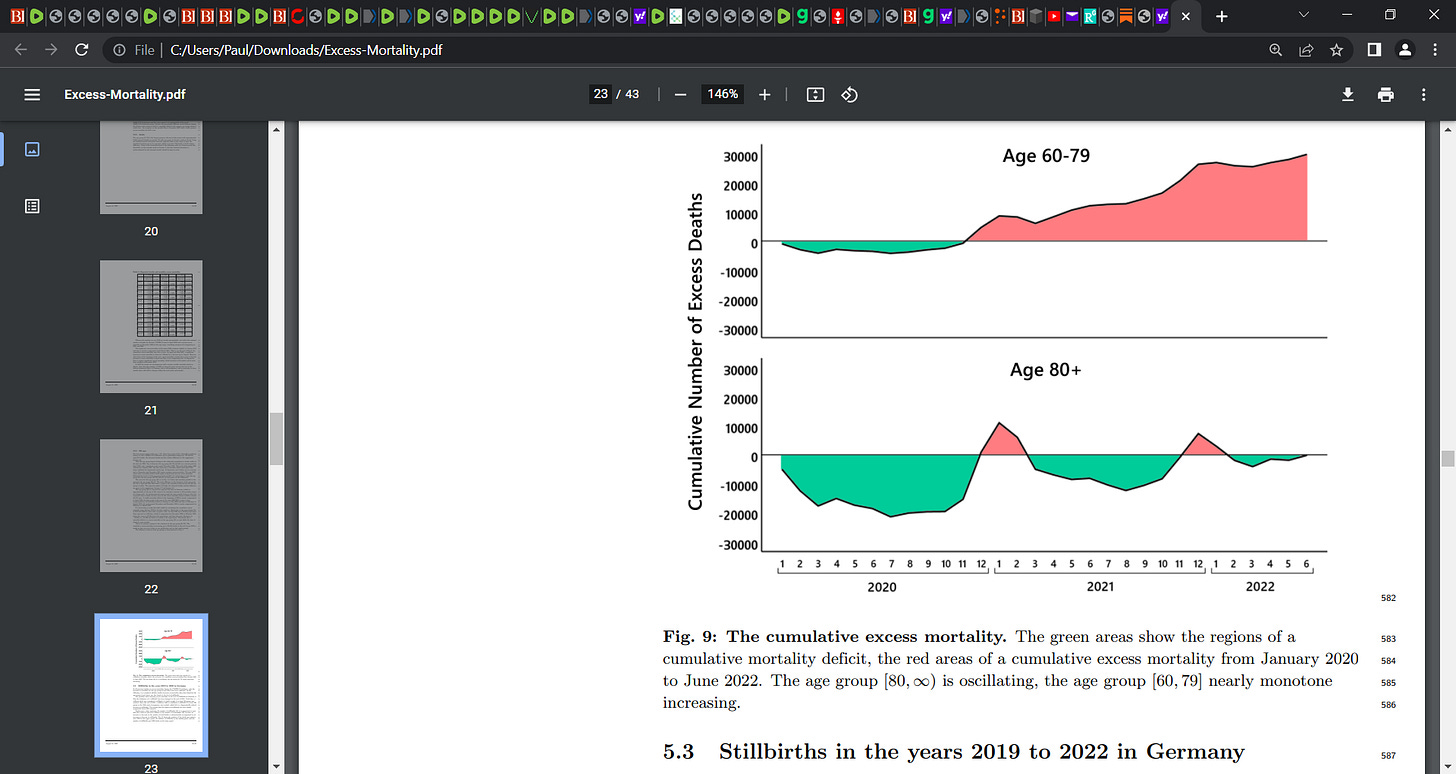Click the browser forward arrow
The width and height of the screenshot is (1456, 774).
pyautogui.click(x=52, y=49)
